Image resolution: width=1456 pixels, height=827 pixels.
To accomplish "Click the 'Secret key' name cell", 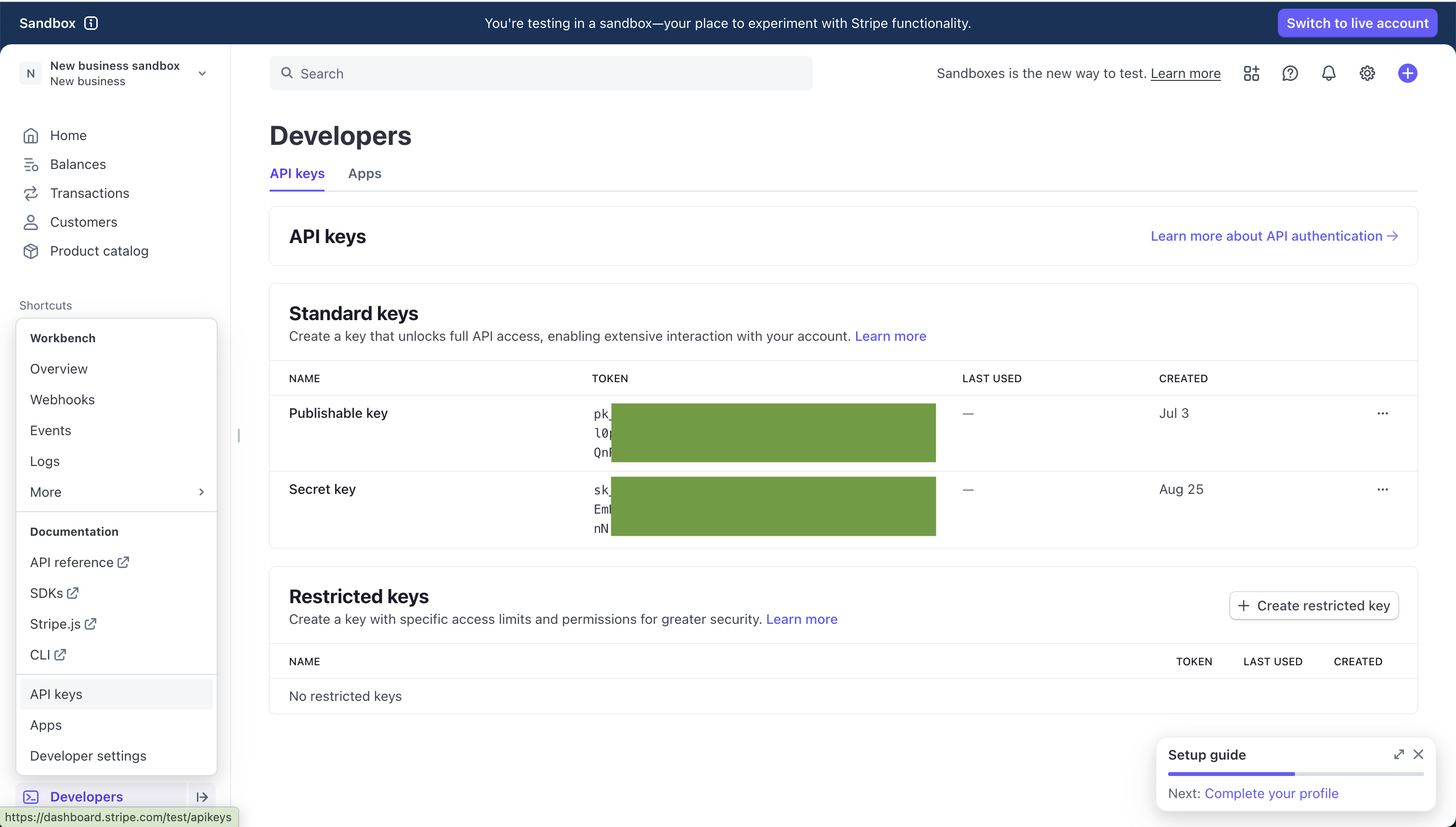I will point(322,490).
